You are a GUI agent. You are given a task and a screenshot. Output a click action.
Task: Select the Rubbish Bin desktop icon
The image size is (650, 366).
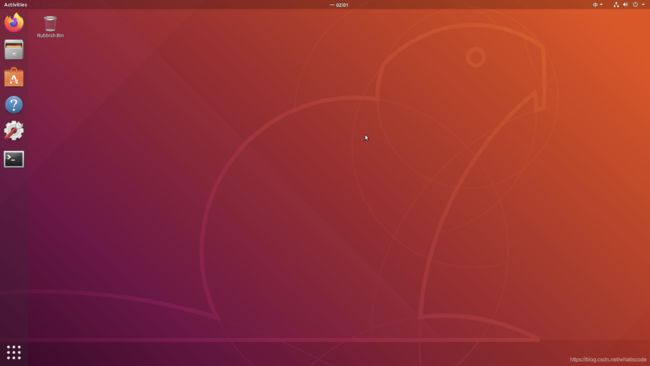pyautogui.click(x=50, y=27)
